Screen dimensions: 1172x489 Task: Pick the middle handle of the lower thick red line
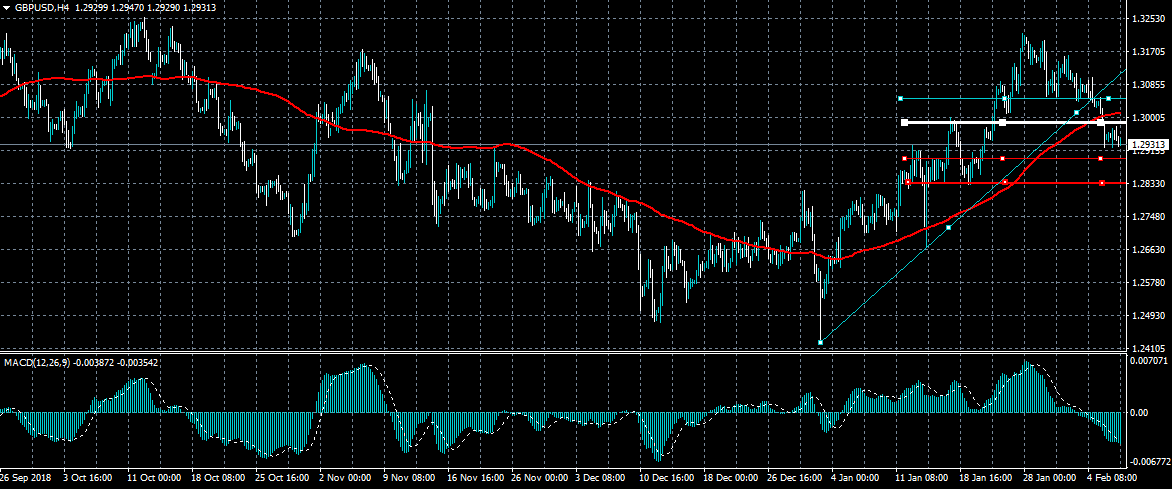pyautogui.click(x=1005, y=182)
